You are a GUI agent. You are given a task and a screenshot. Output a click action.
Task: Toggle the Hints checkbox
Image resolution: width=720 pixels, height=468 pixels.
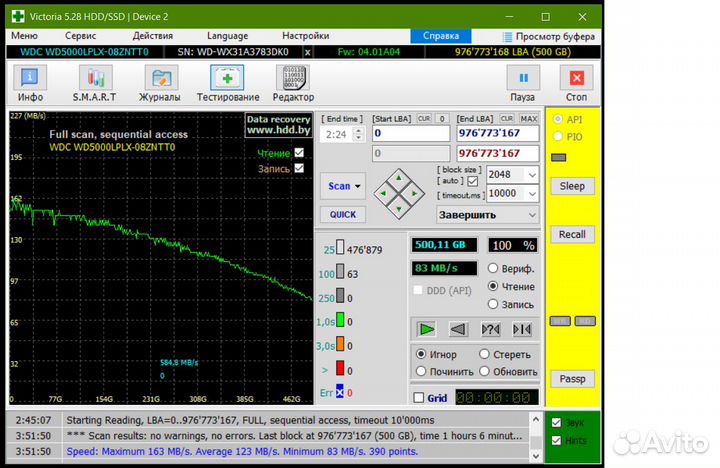(x=557, y=440)
